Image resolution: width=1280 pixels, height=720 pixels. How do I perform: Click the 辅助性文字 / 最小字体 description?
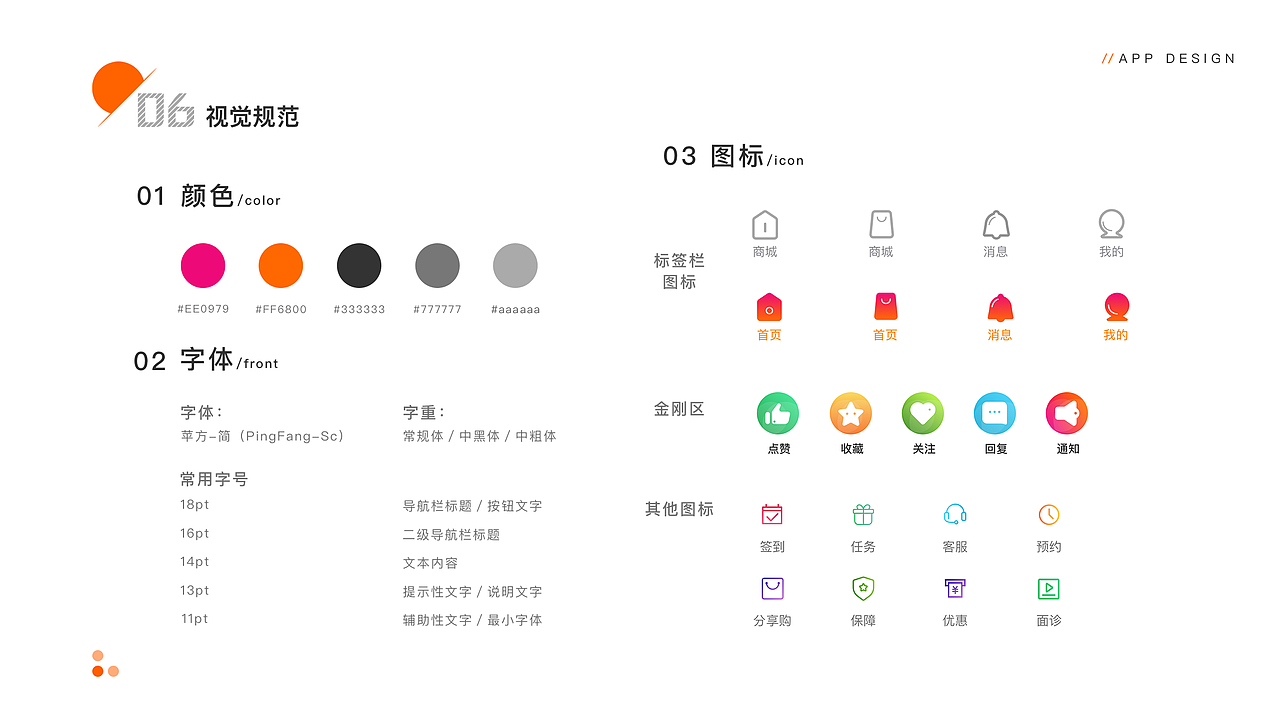tap(472, 620)
